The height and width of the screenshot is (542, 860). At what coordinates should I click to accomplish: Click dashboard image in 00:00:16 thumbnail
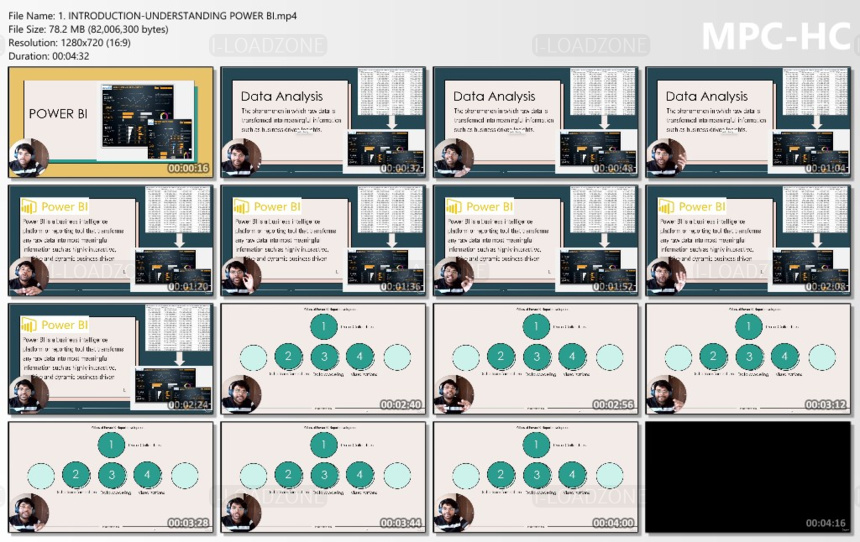click(x=147, y=122)
